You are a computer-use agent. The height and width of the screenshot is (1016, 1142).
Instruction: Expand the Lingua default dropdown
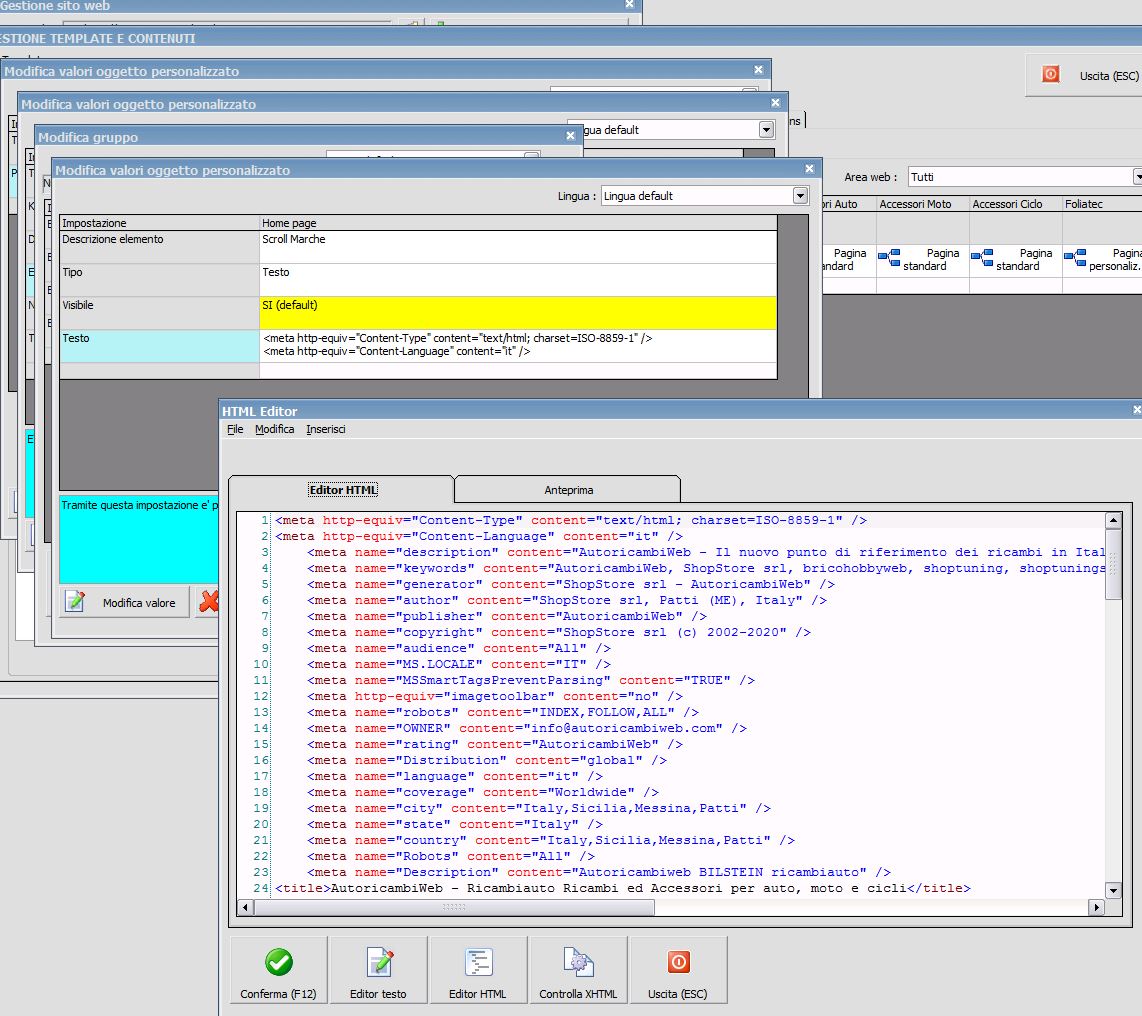tap(800, 196)
